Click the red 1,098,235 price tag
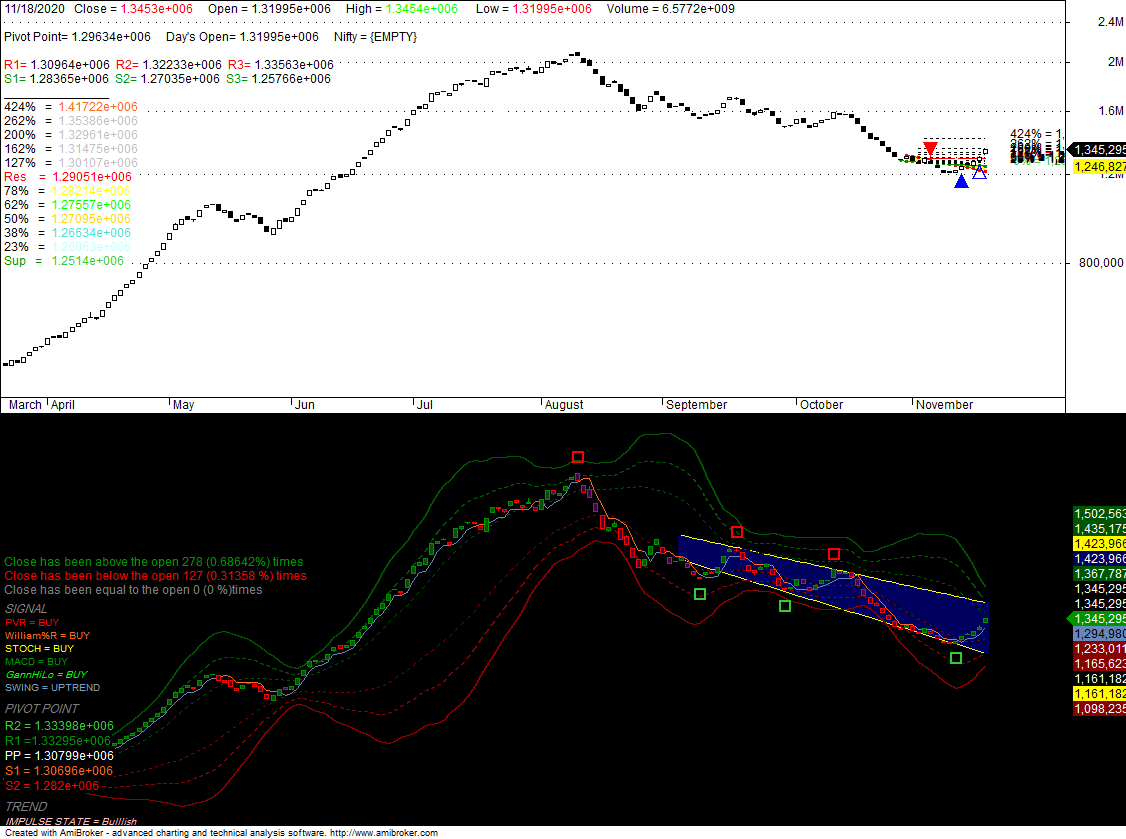 click(x=1099, y=709)
